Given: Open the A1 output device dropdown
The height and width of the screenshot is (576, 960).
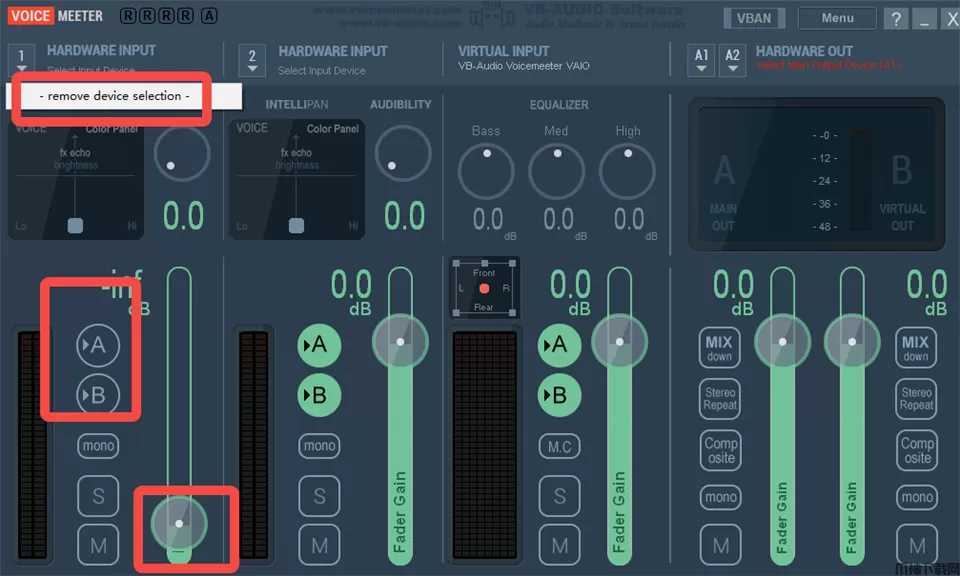Looking at the screenshot, I should [x=701, y=61].
